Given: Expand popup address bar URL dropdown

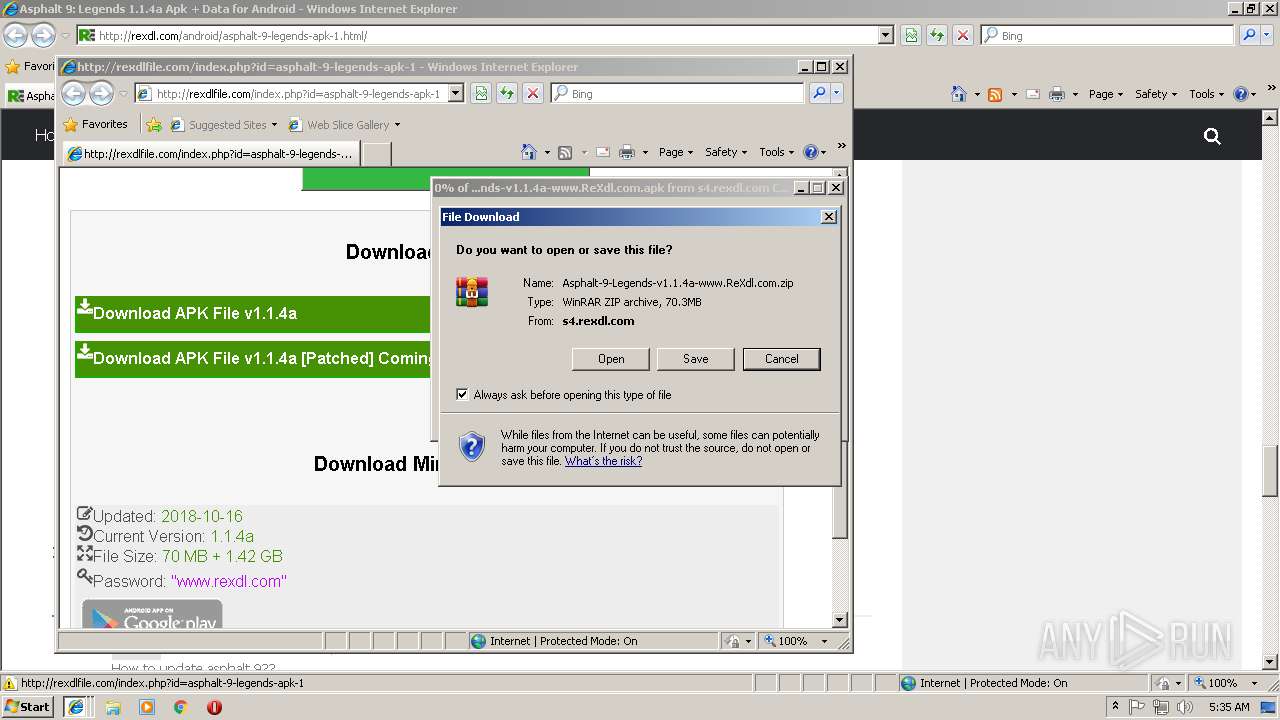Looking at the screenshot, I should click(x=456, y=93).
